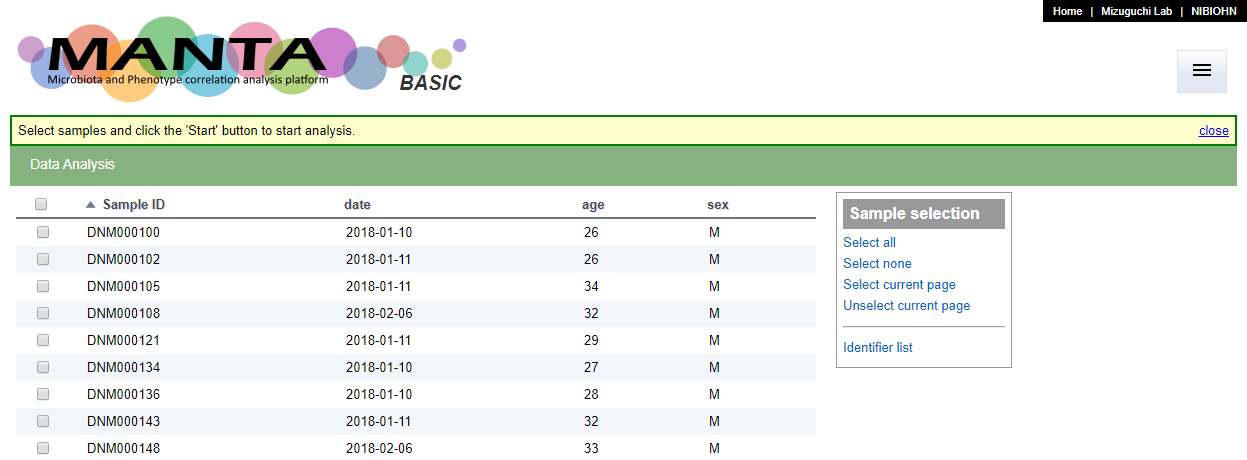Click the Sample ID sort arrow
Viewport: 1247px width, 460px height.
(91, 205)
